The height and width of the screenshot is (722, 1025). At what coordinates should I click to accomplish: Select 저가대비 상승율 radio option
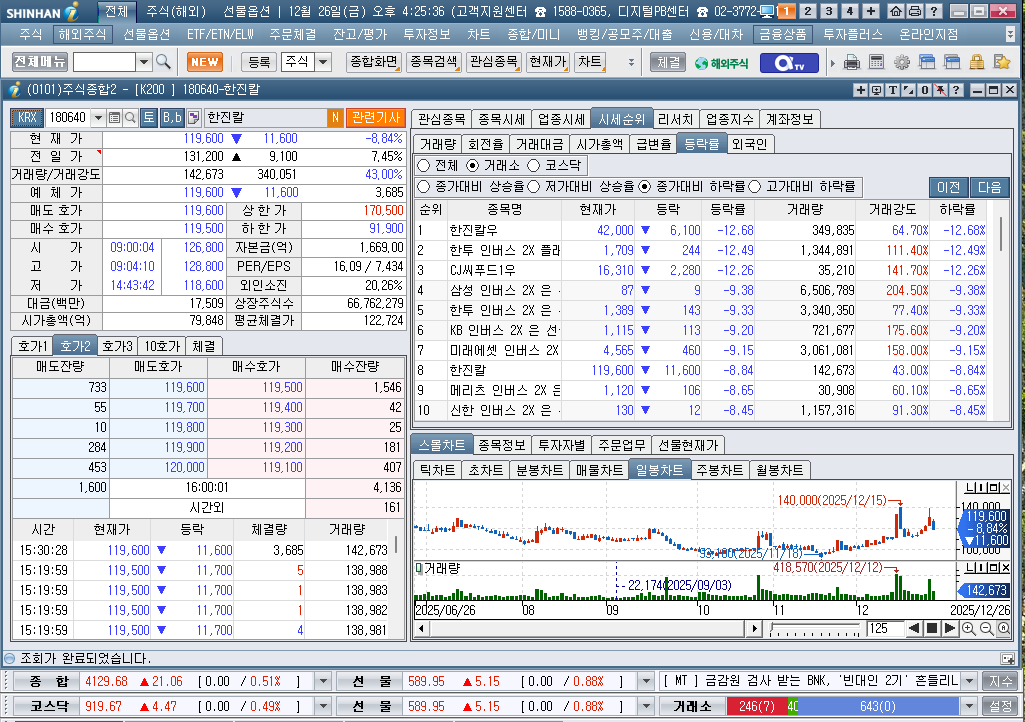click(x=533, y=187)
